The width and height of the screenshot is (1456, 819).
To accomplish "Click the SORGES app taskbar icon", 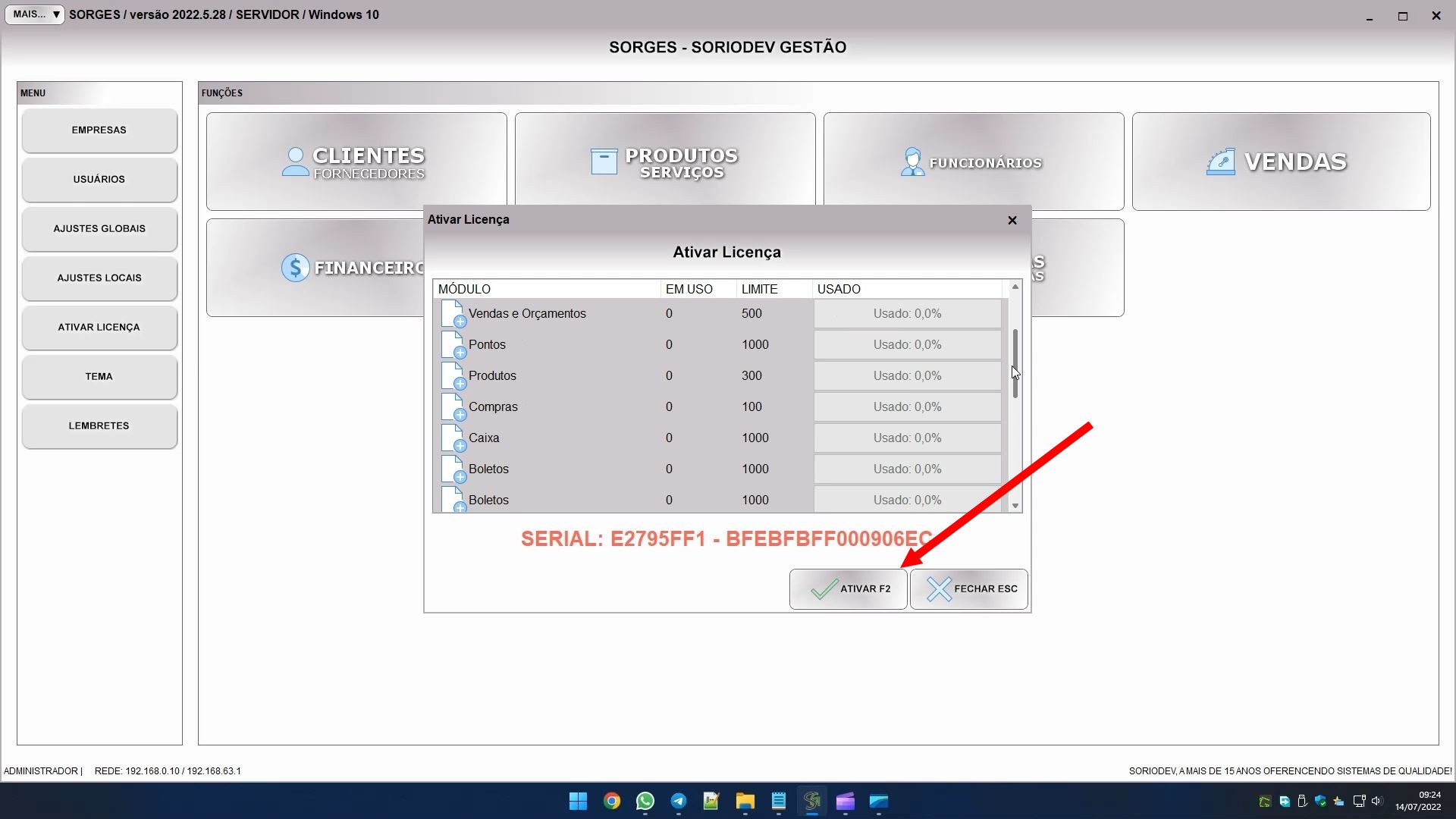I will coord(812,801).
